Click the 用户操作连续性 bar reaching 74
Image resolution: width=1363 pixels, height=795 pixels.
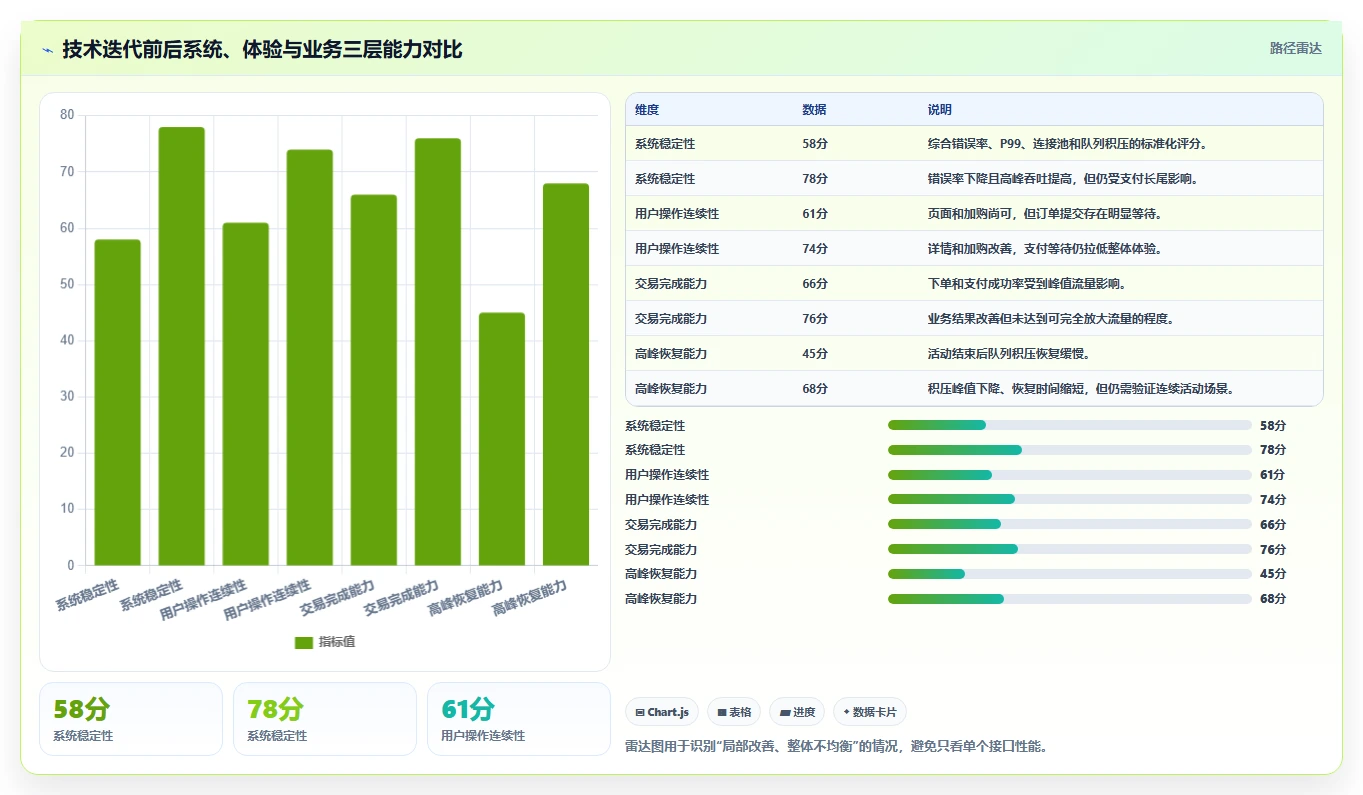pyautogui.click(x=310, y=357)
